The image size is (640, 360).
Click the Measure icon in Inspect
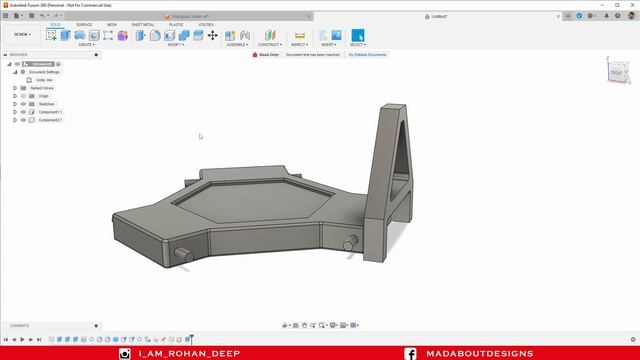pos(300,36)
